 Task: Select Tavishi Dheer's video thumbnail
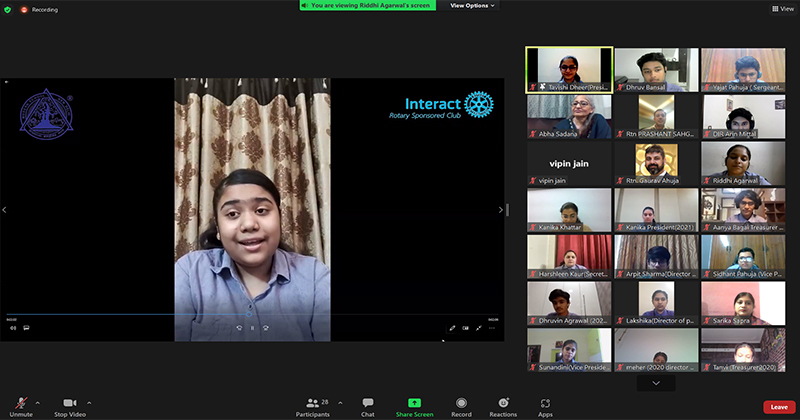click(569, 70)
